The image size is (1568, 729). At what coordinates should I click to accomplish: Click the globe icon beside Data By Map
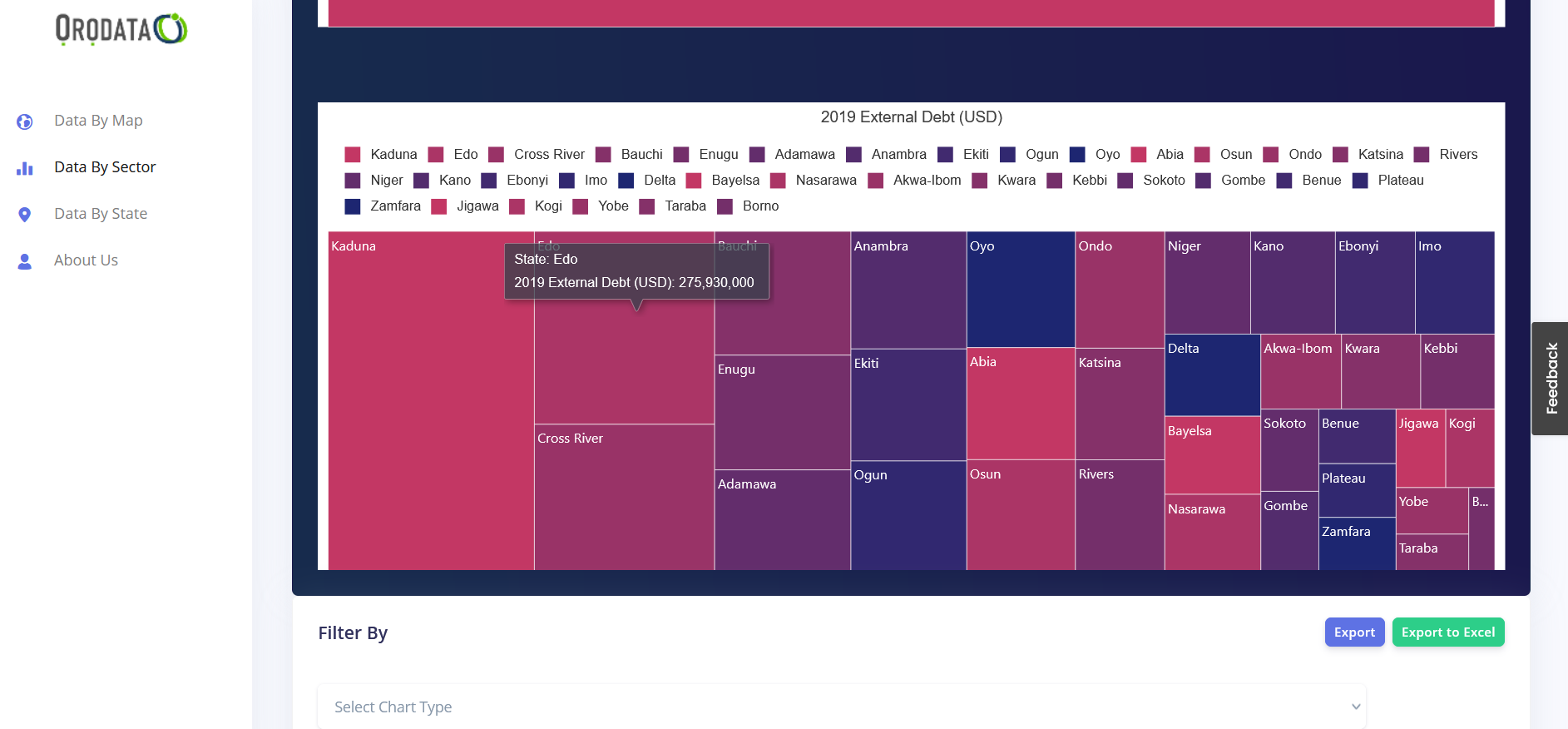(x=25, y=121)
